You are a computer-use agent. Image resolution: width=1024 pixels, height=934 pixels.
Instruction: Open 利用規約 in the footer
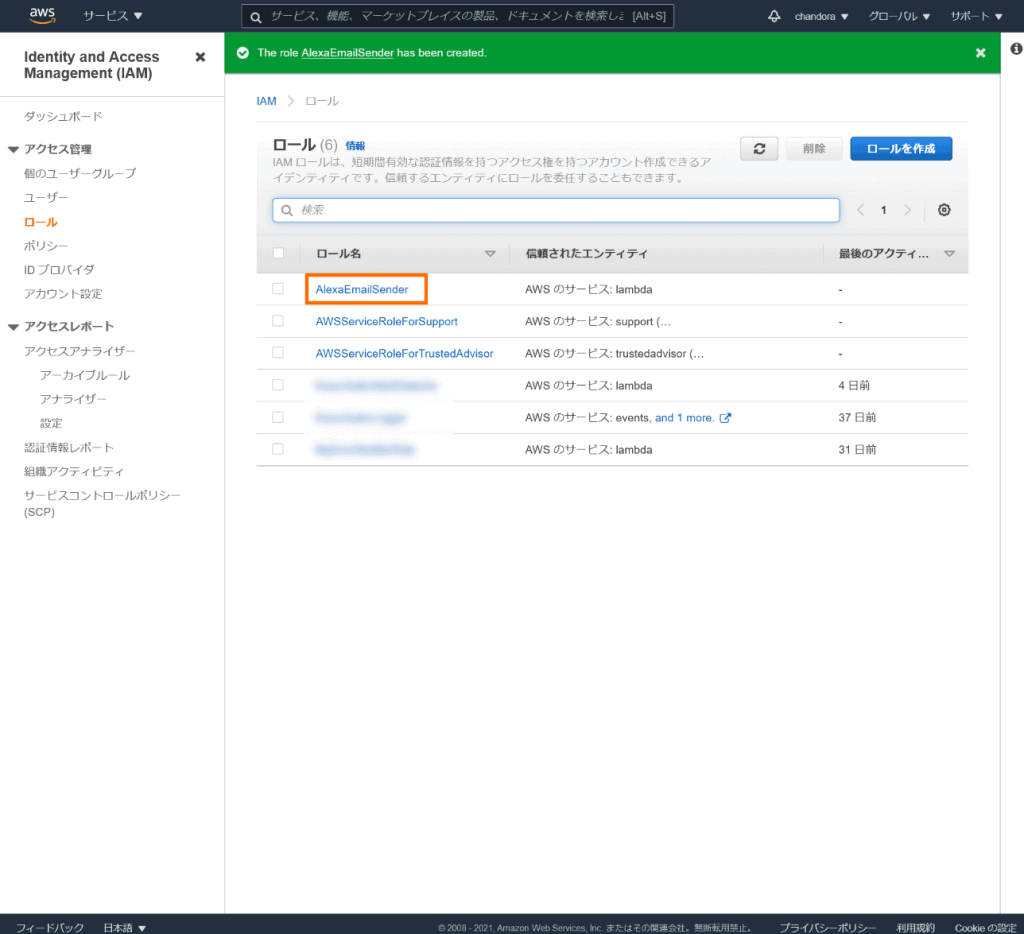tap(915, 927)
